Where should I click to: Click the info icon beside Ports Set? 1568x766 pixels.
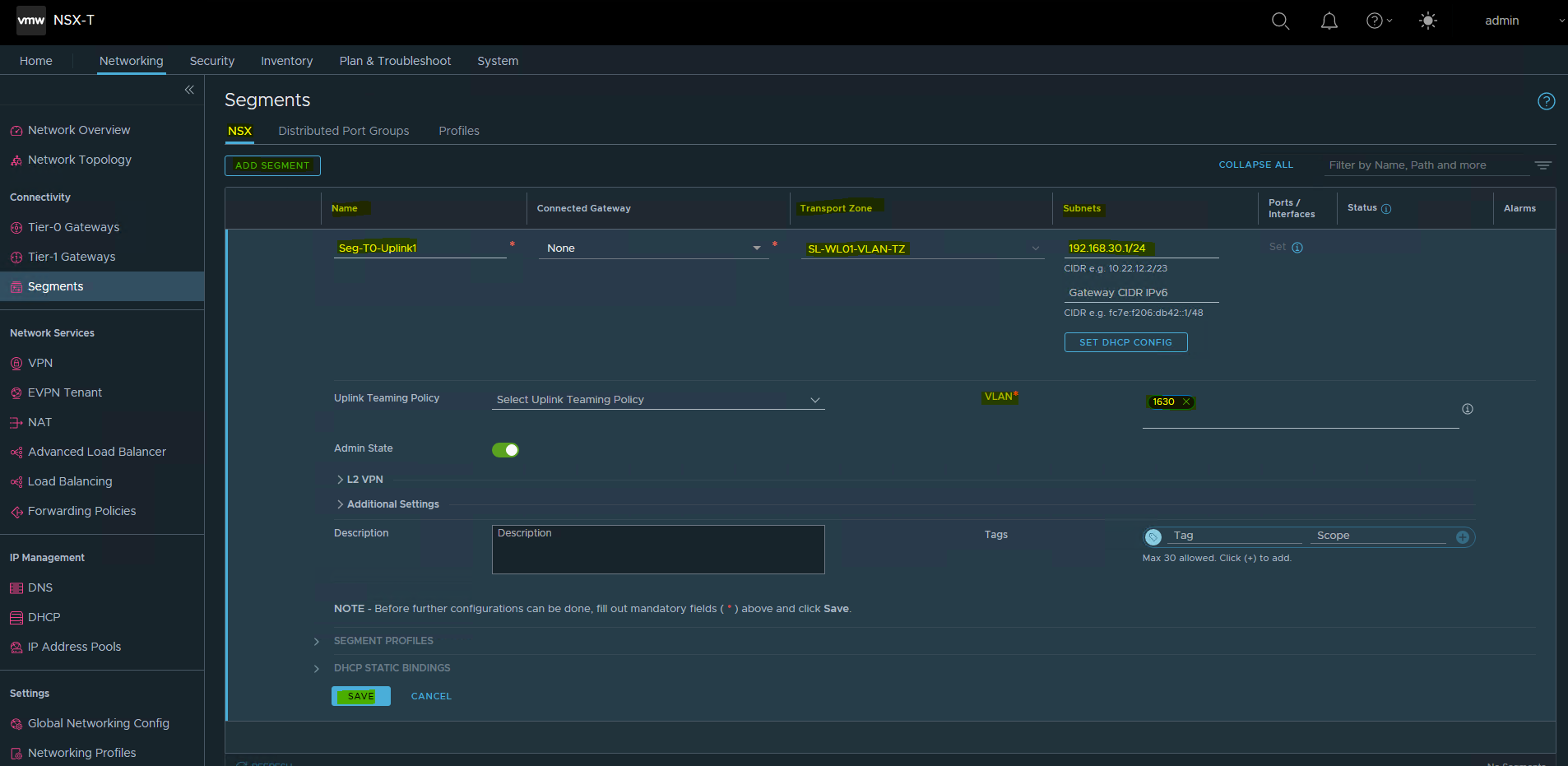[x=1297, y=248]
